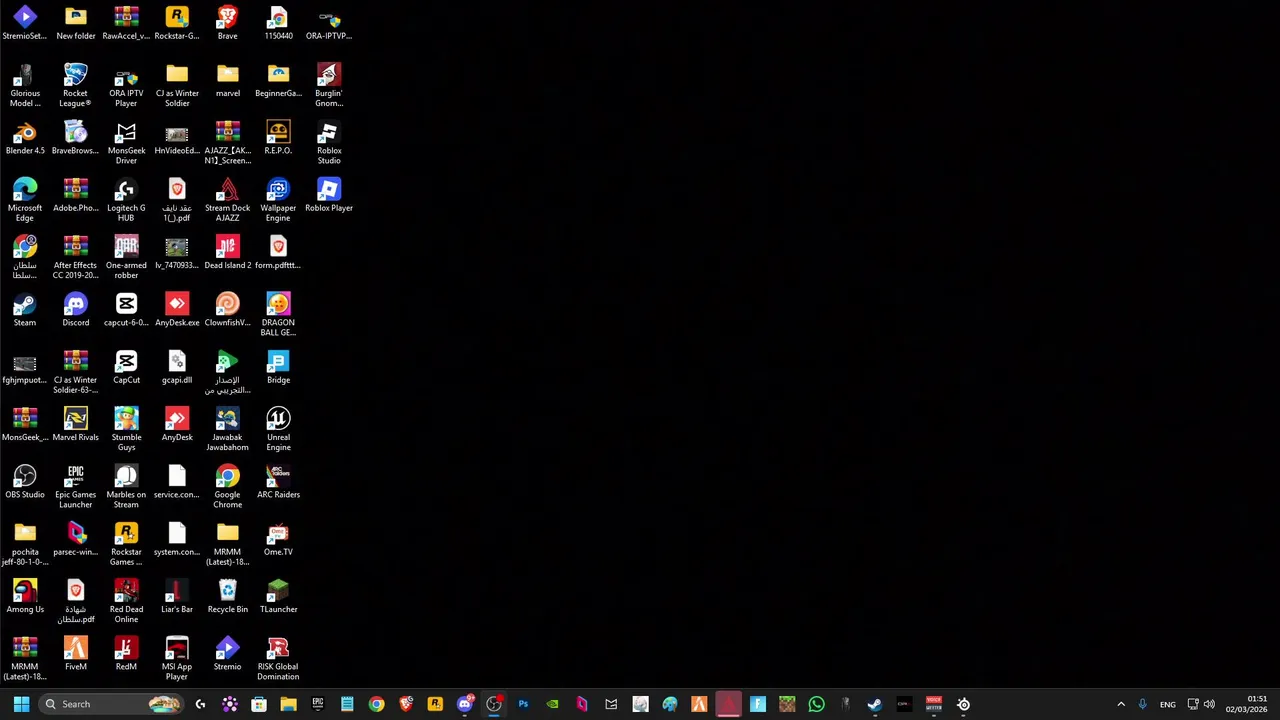The width and height of the screenshot is (1280, 720).
Task: Select the Wallpaper Engine desktop icon
Action: (278, 200)
